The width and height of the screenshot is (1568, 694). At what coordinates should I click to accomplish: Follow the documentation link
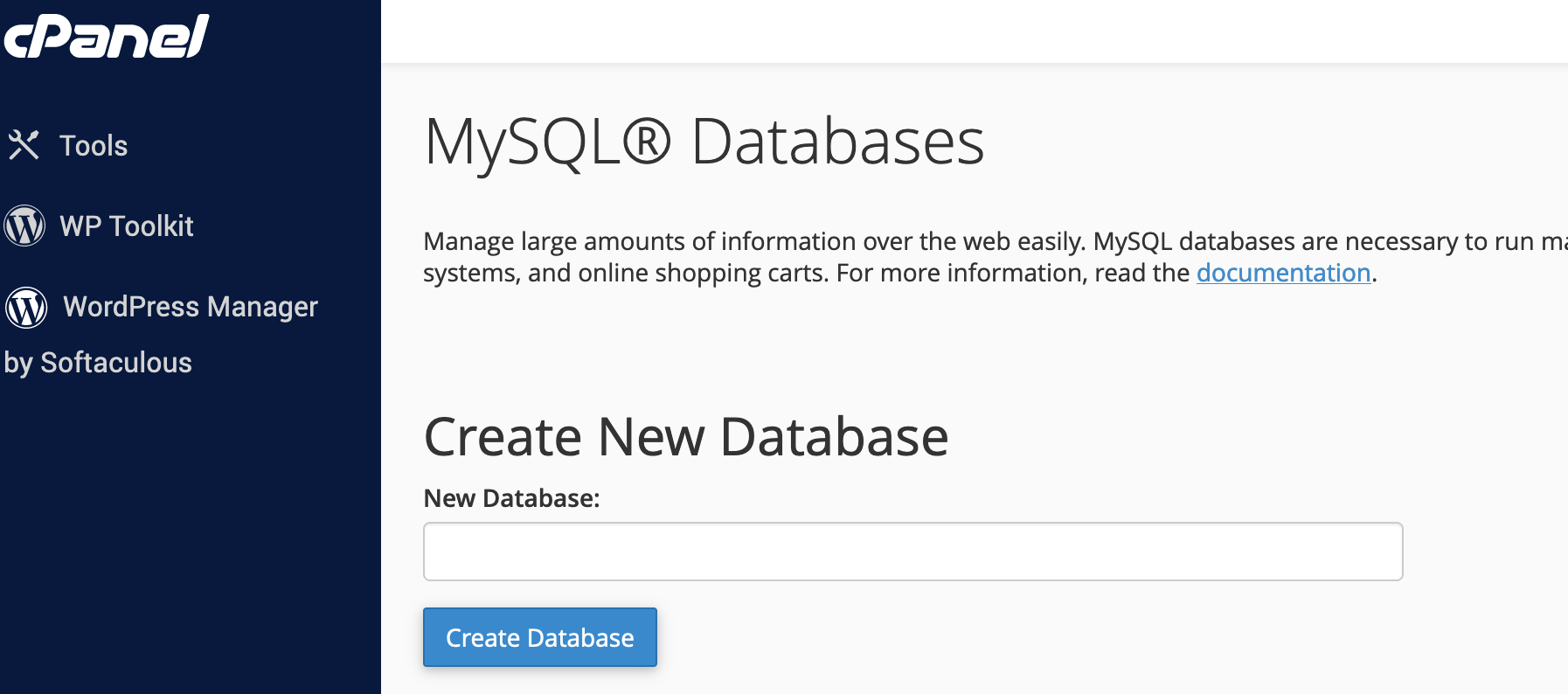click(x=1283, y=273)
